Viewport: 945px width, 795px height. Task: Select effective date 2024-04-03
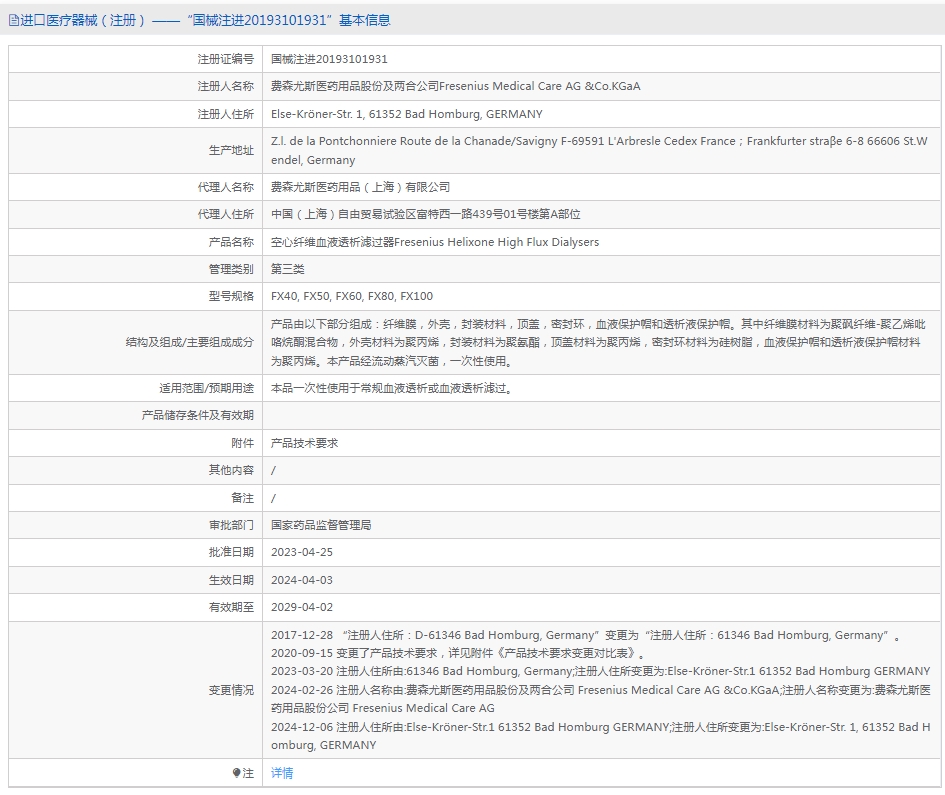302,580
